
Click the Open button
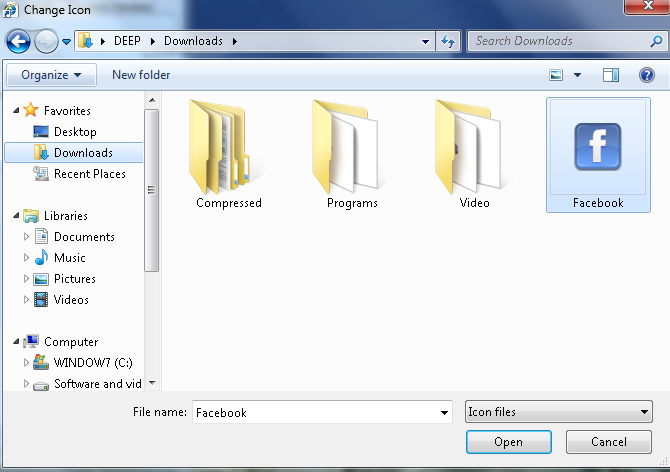point(508,442)
